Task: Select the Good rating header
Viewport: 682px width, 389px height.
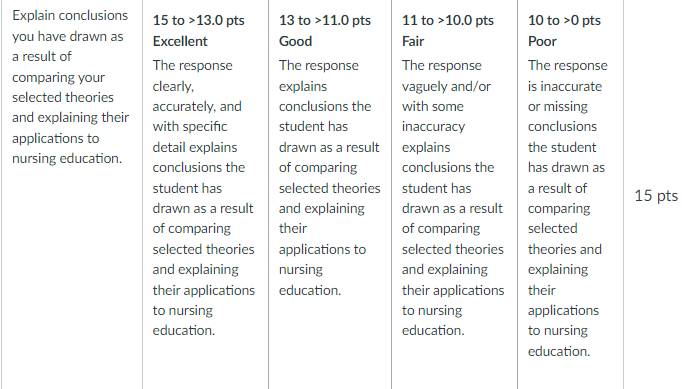Action: click(x=295, y=41)
